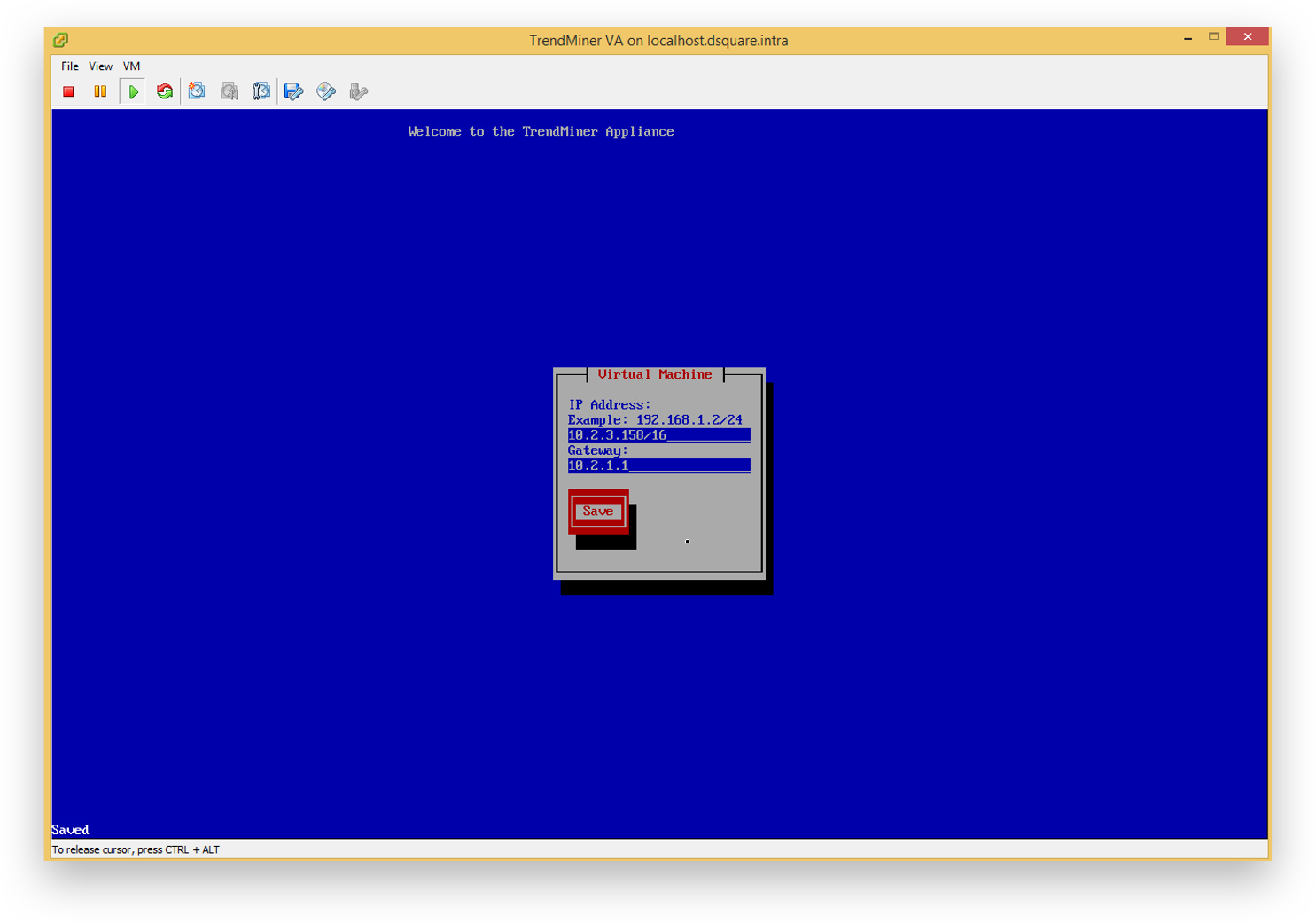The width and height of the screenshot is (1316, 923).
Task: Maximize the TrendMiner VA console window
Action: pos(1213,37)
